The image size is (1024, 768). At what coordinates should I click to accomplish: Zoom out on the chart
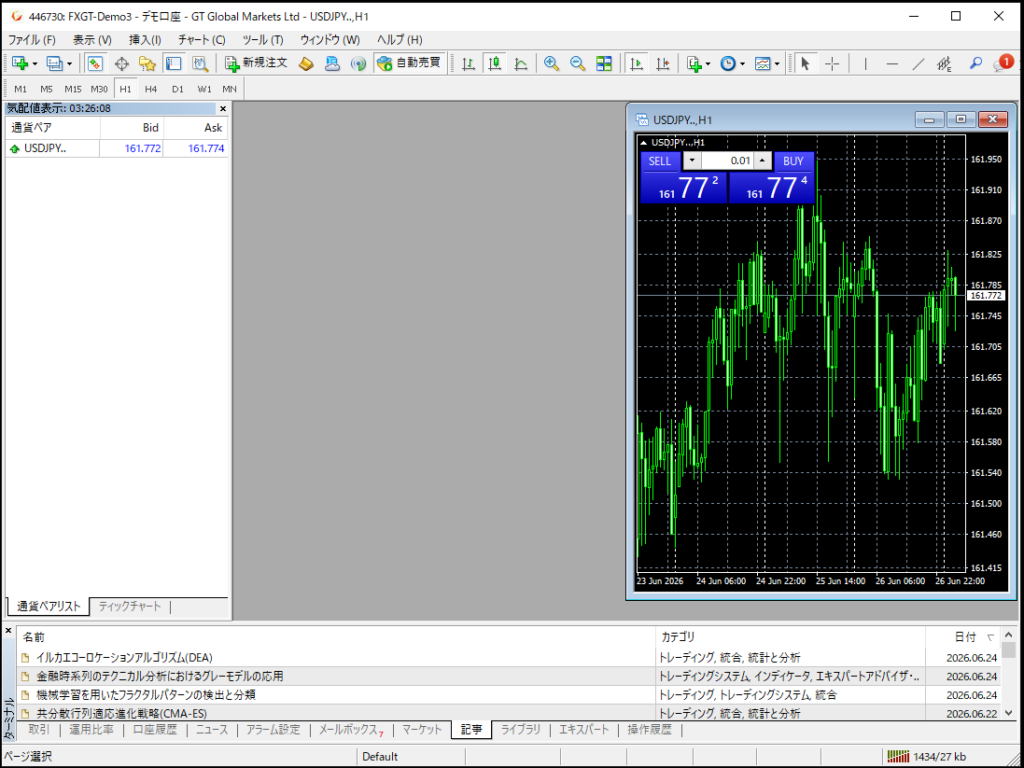coord(577,63)
